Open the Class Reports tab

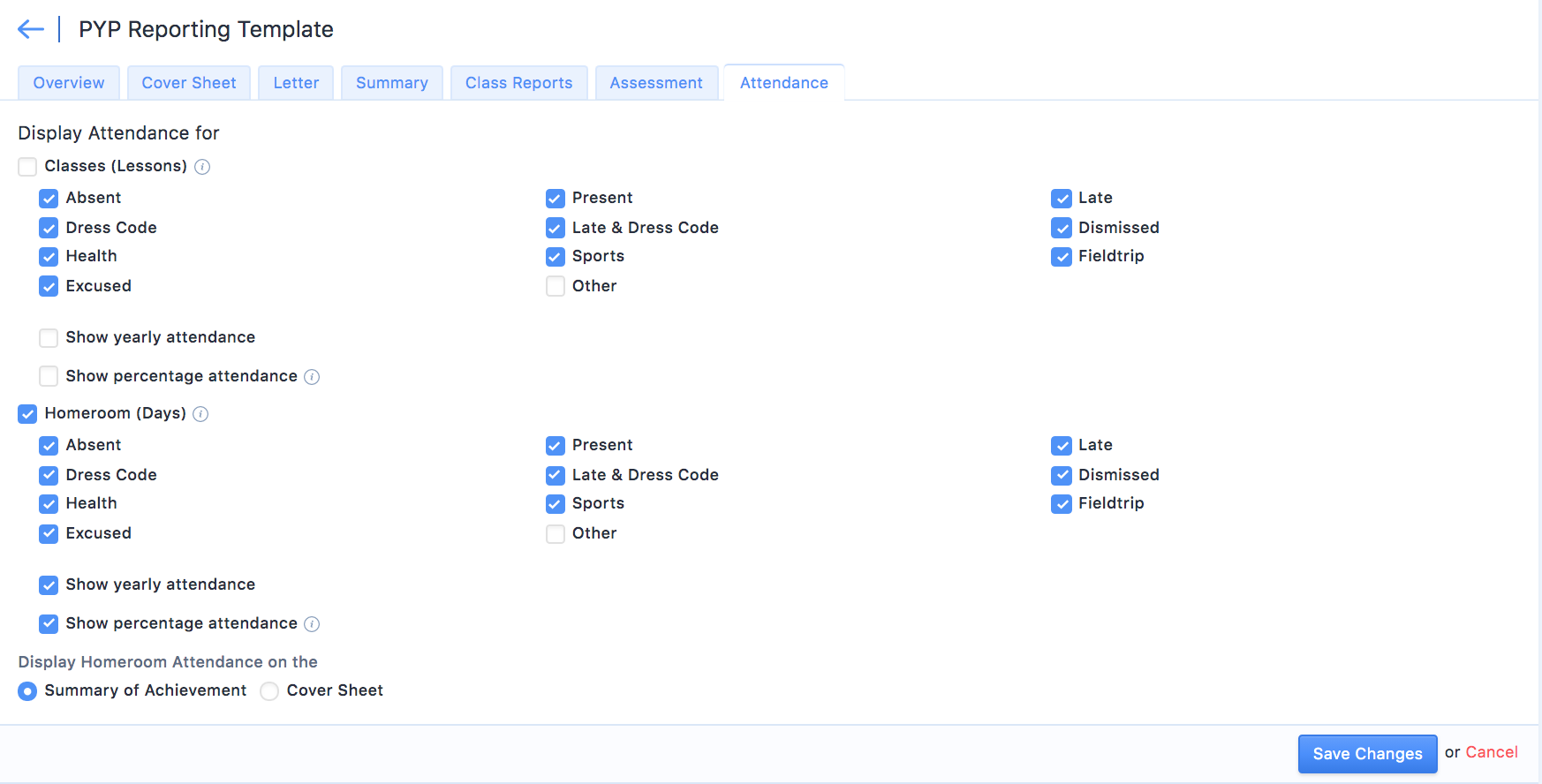(x=518, y=83)
